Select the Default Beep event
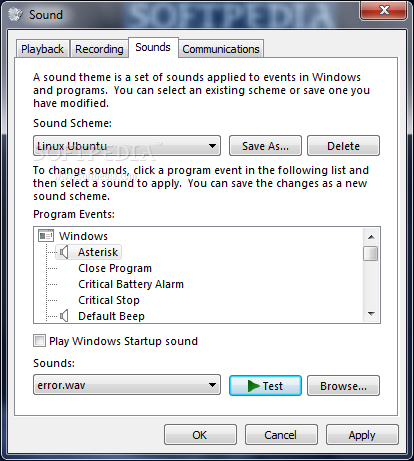 click(x=111, y=316)
